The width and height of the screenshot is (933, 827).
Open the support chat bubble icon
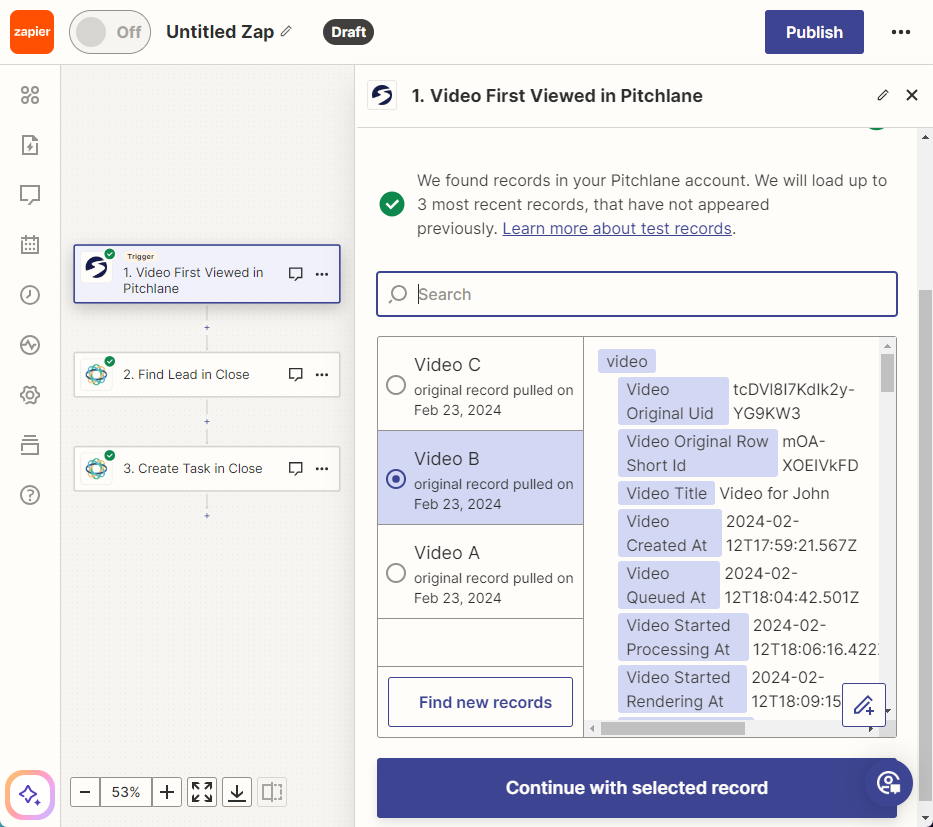pos(889,783)
